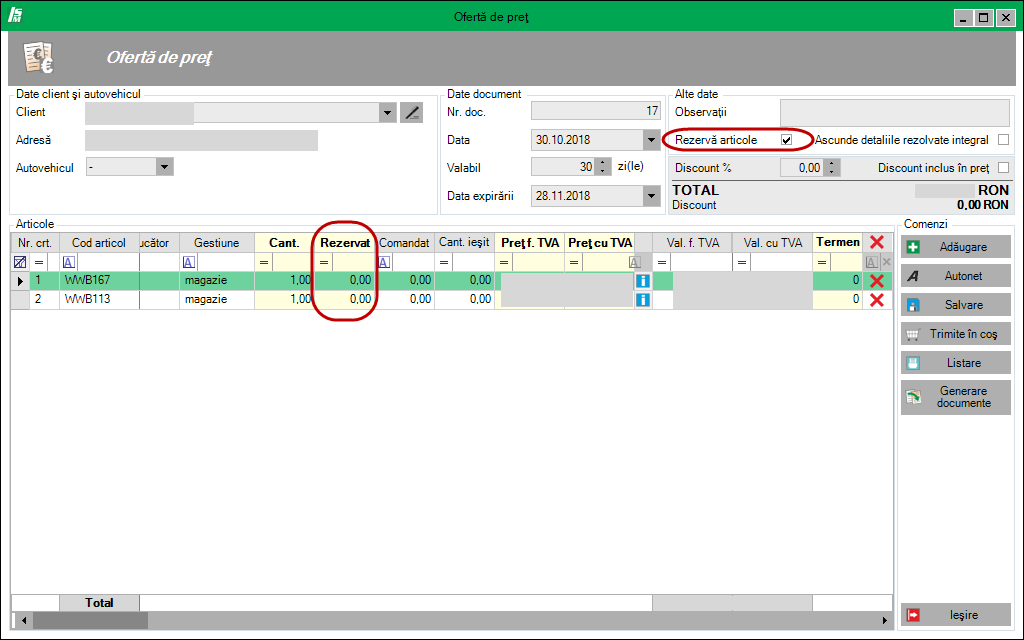Open Autonet from commands panel

(x=955, y=276)
